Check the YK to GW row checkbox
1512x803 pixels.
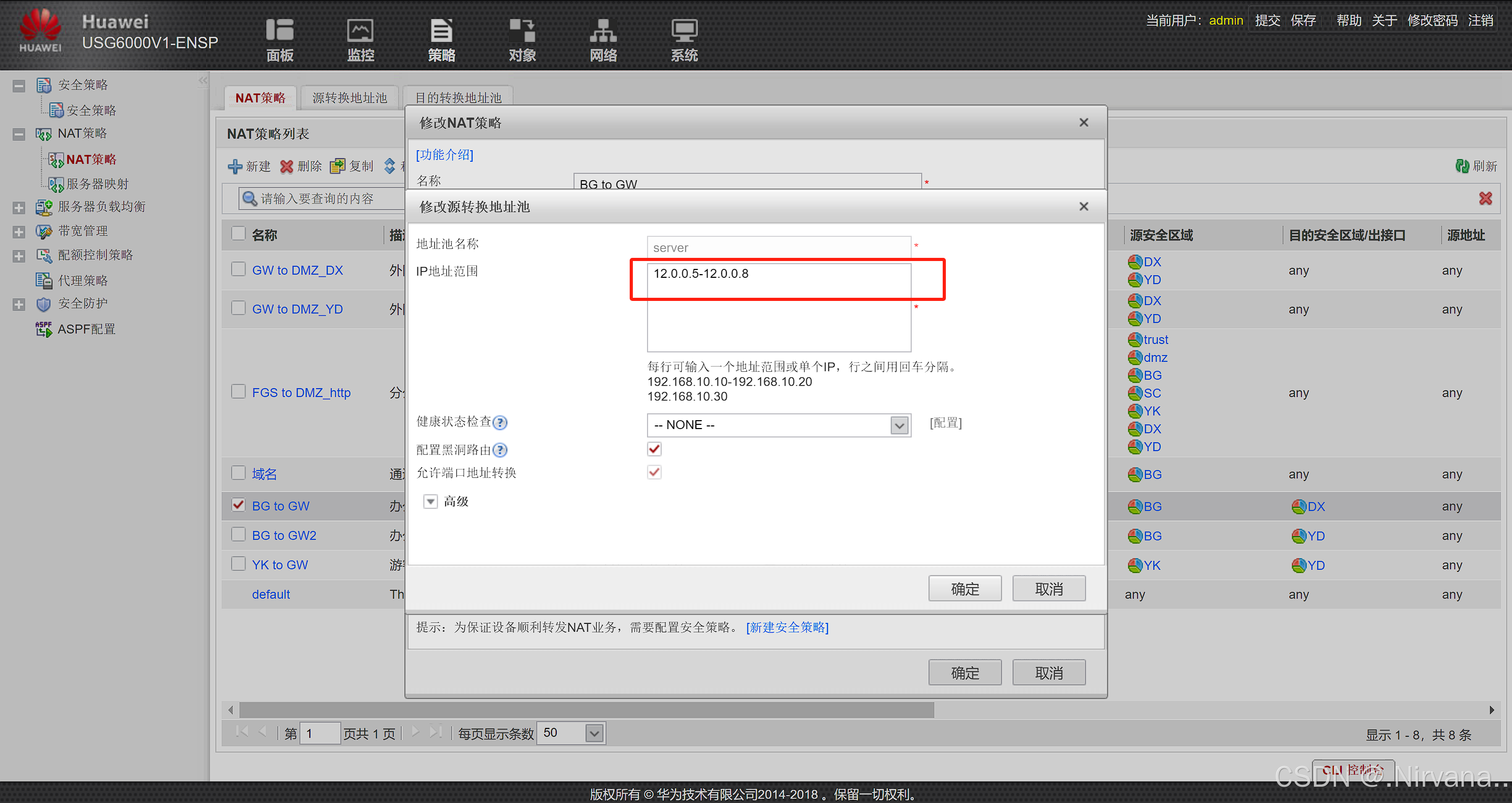coord(238,564)
